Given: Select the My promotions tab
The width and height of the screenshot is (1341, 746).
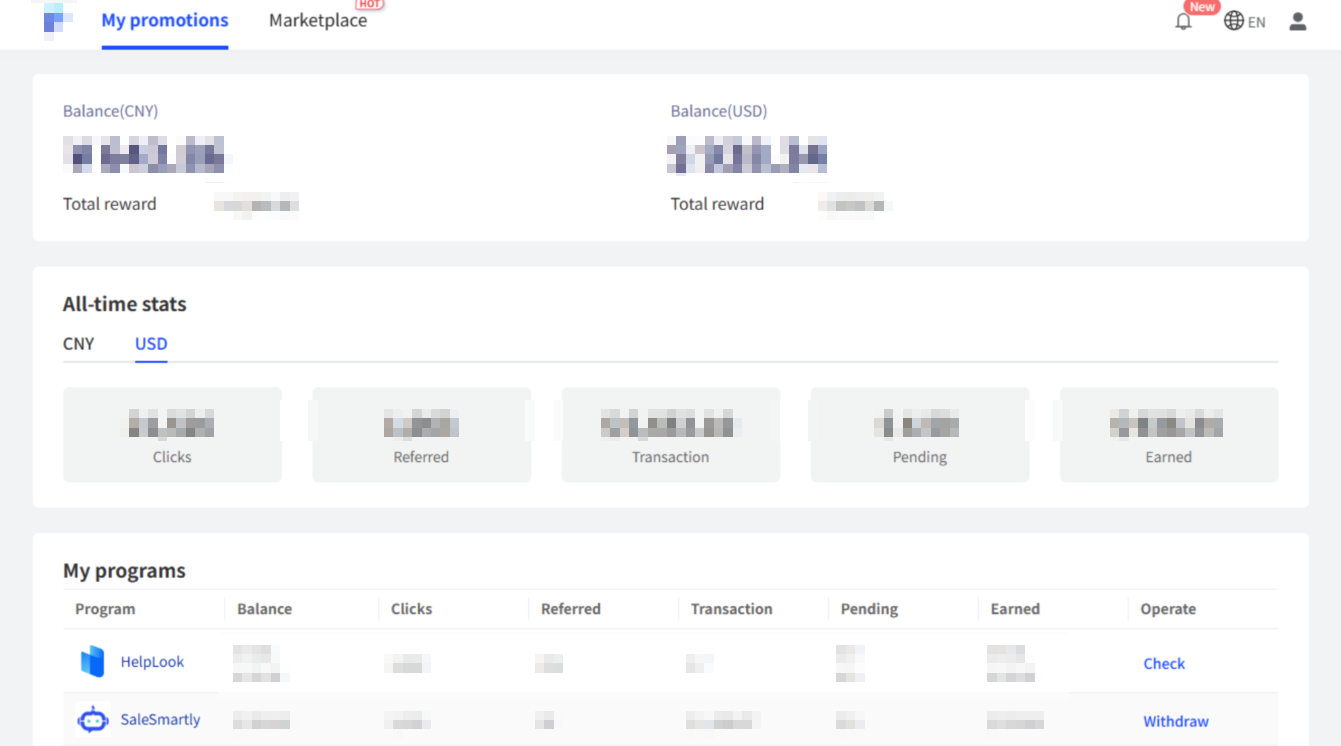Looking at the screenshot, I should tap(165, 21).
